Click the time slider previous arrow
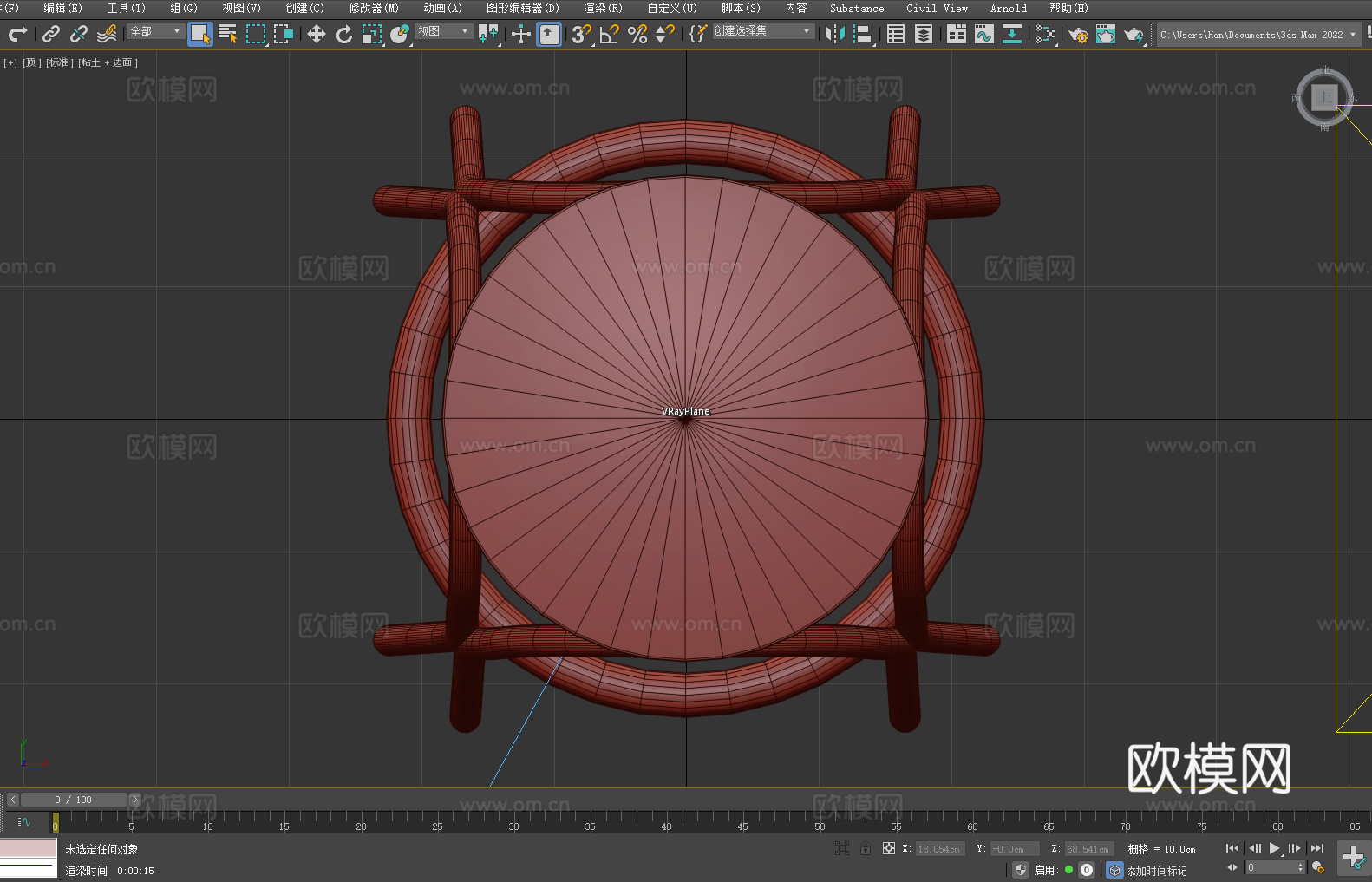This screenshot has height=882, width=1372. pos(13,800)
